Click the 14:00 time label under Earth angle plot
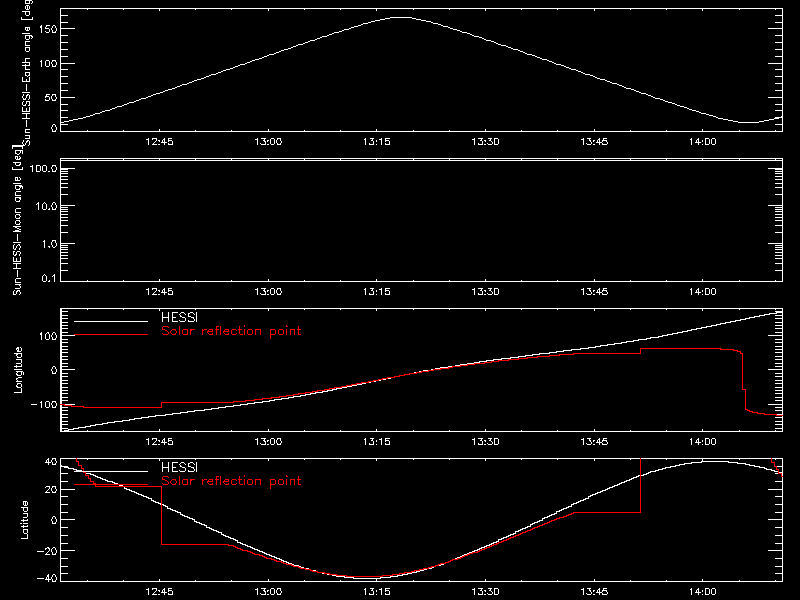Image resolution: width=800 pixels, height=600 pixels. [703, 142]
